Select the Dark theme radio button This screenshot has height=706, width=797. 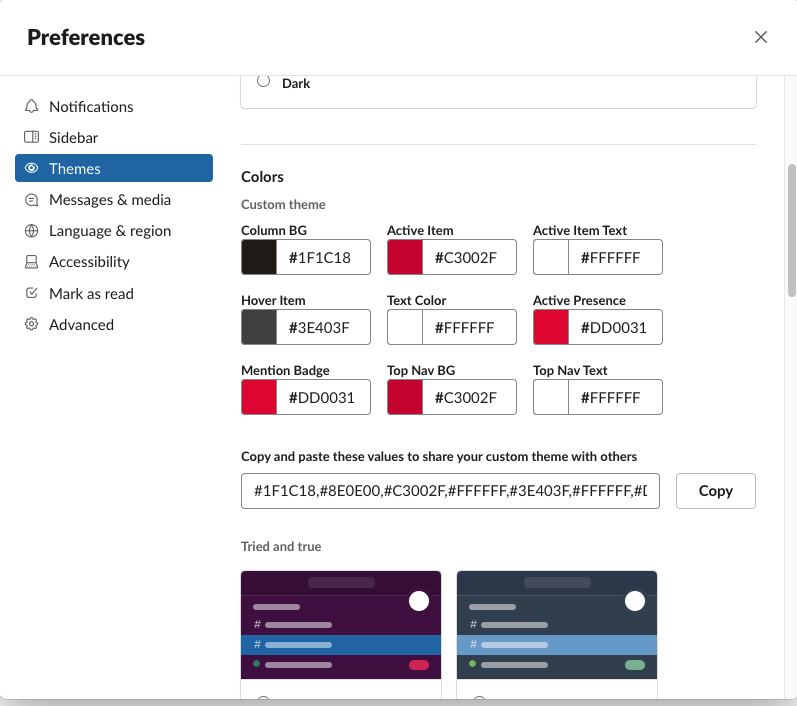pyautogui.click(x=263, y=81)
